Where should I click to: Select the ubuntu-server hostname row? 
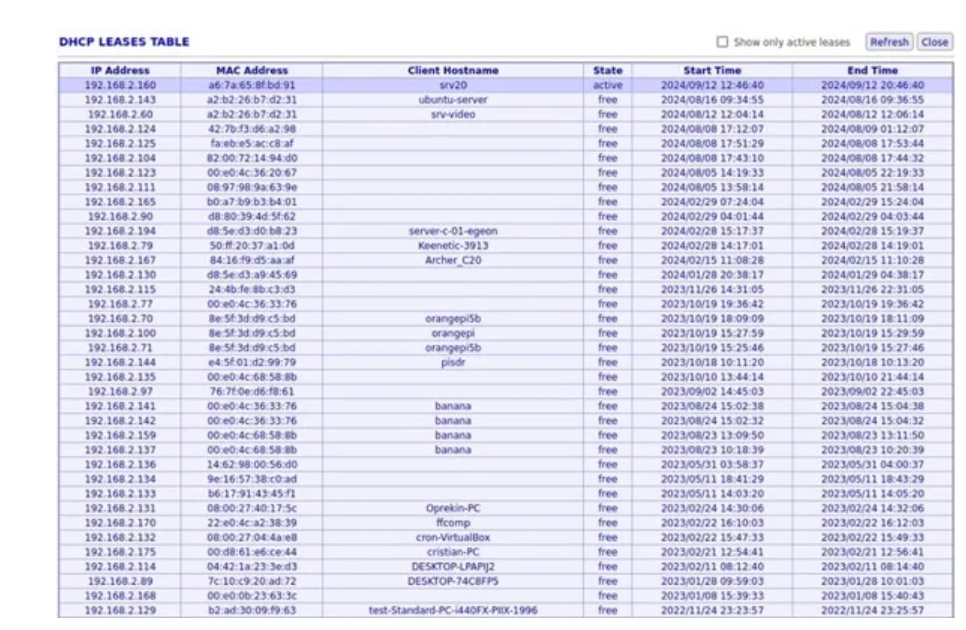pos(453,100)
